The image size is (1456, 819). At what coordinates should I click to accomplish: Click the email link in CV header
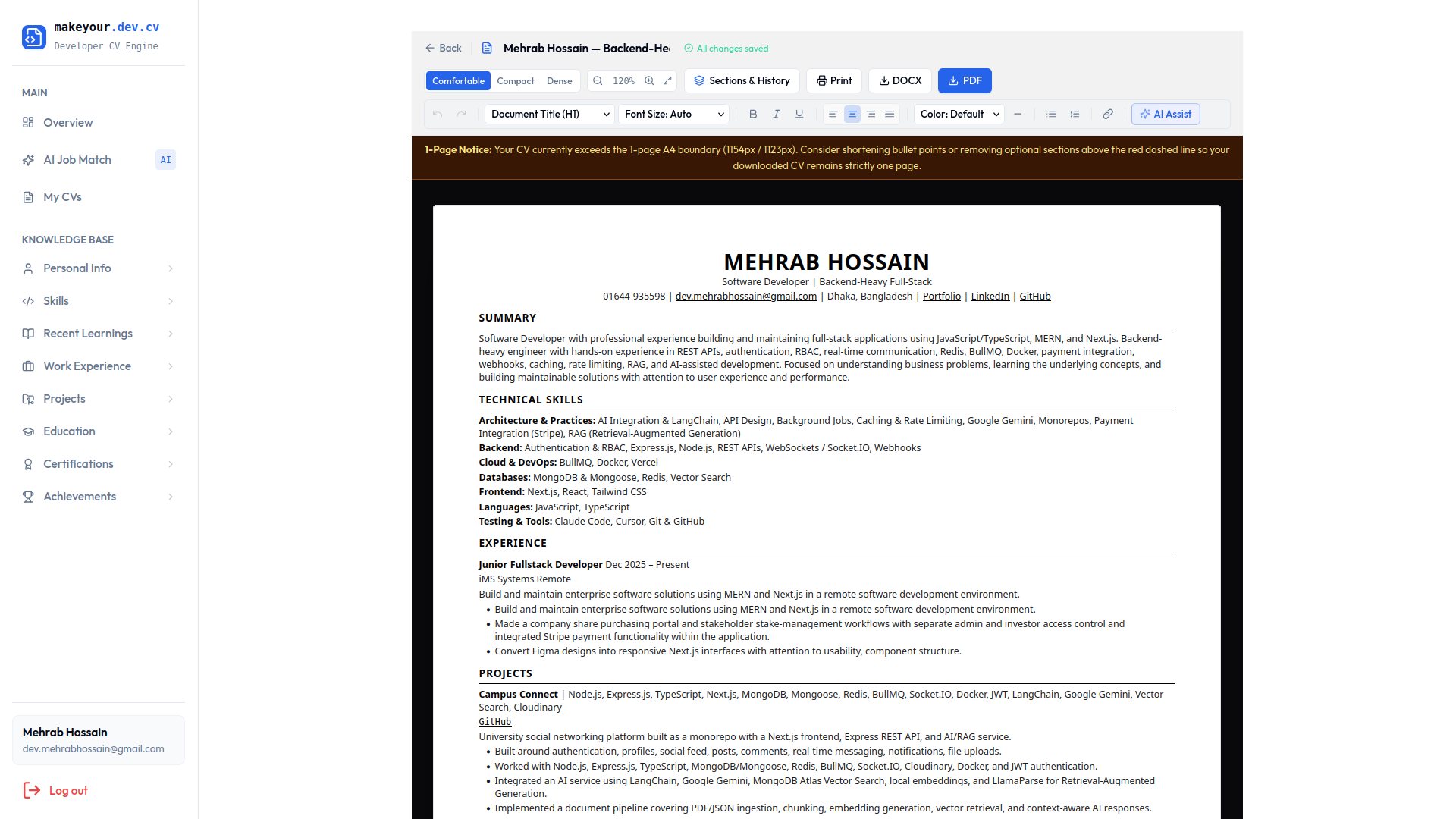pos(746,297)
